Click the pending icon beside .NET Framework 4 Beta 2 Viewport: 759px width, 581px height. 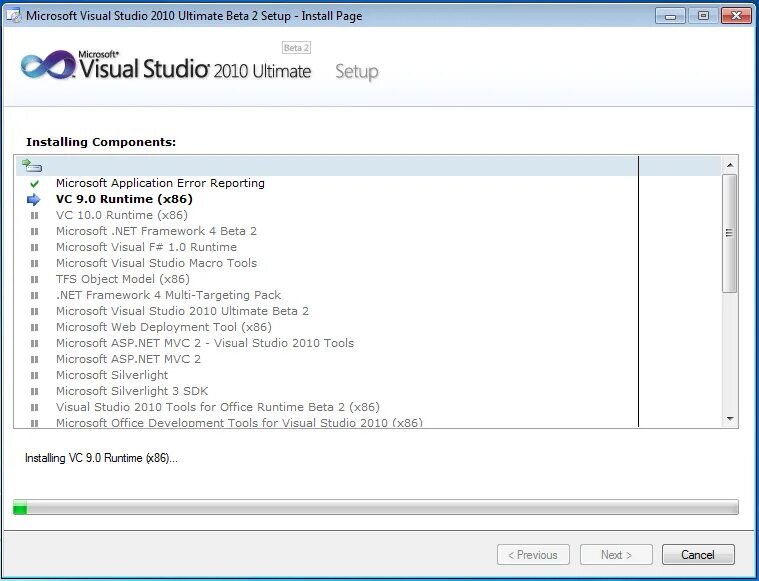tap(34, 231)
